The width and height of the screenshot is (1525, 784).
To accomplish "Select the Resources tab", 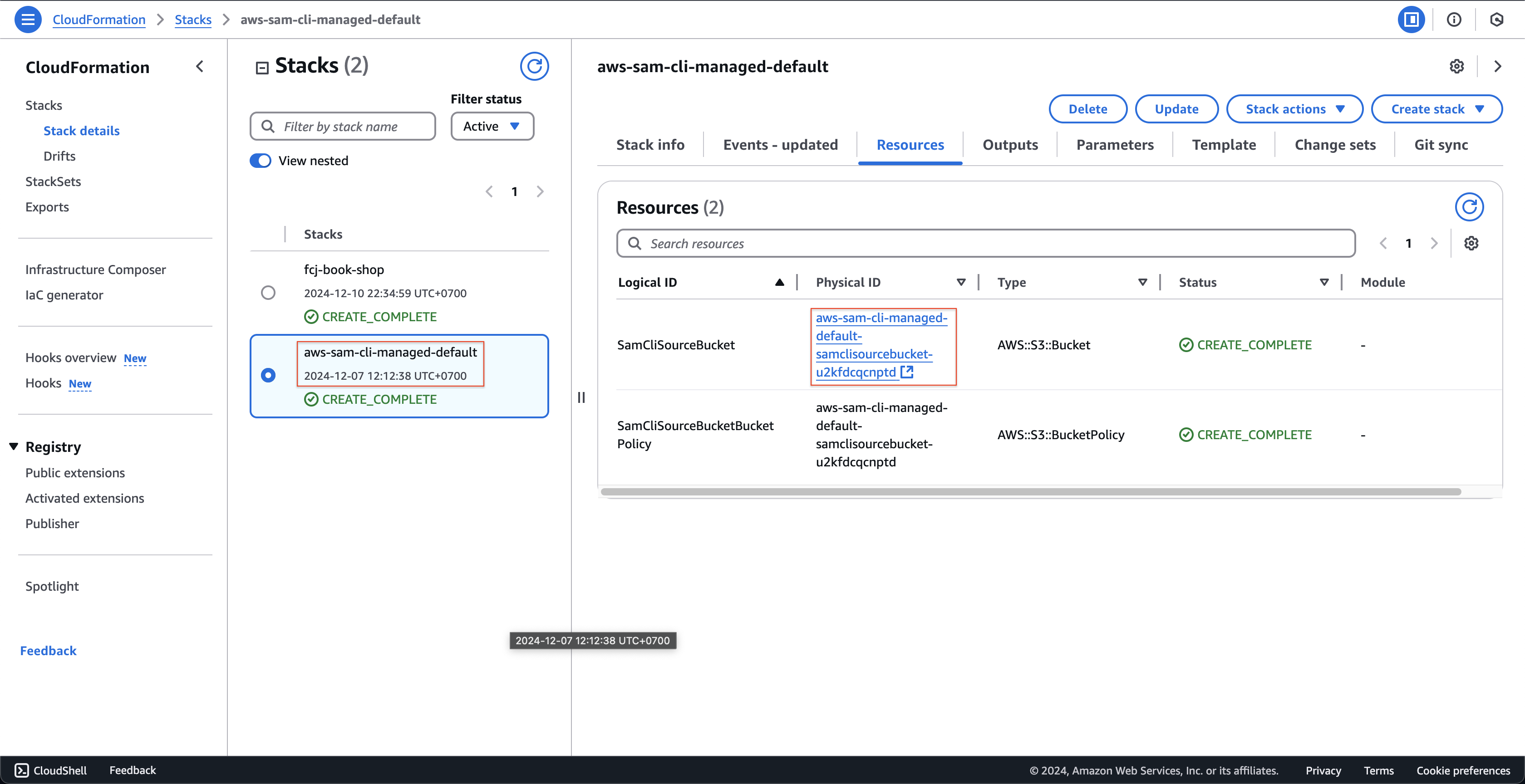I will pyautogui.click(x=910, y=145).
